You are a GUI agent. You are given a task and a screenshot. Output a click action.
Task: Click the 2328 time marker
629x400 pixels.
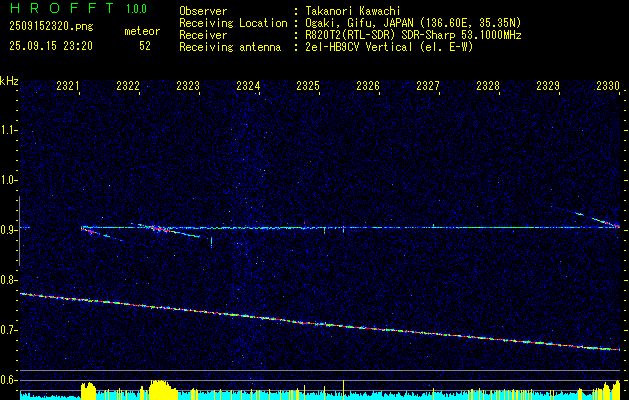(488, 86)
